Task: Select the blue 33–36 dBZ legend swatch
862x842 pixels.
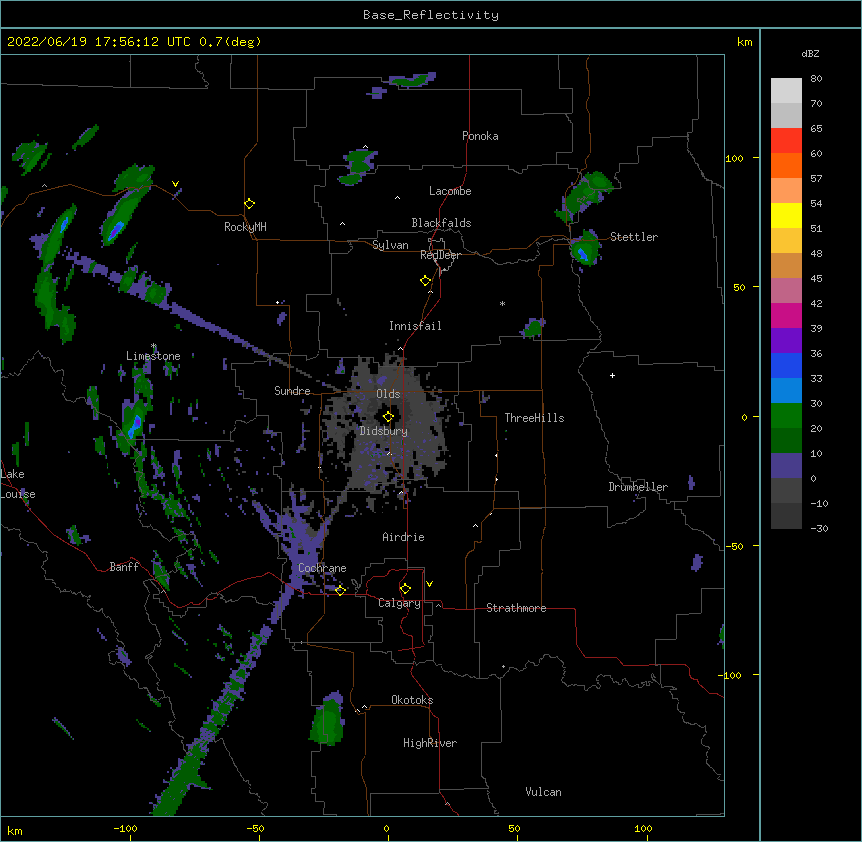Action: tap(786, 366)
